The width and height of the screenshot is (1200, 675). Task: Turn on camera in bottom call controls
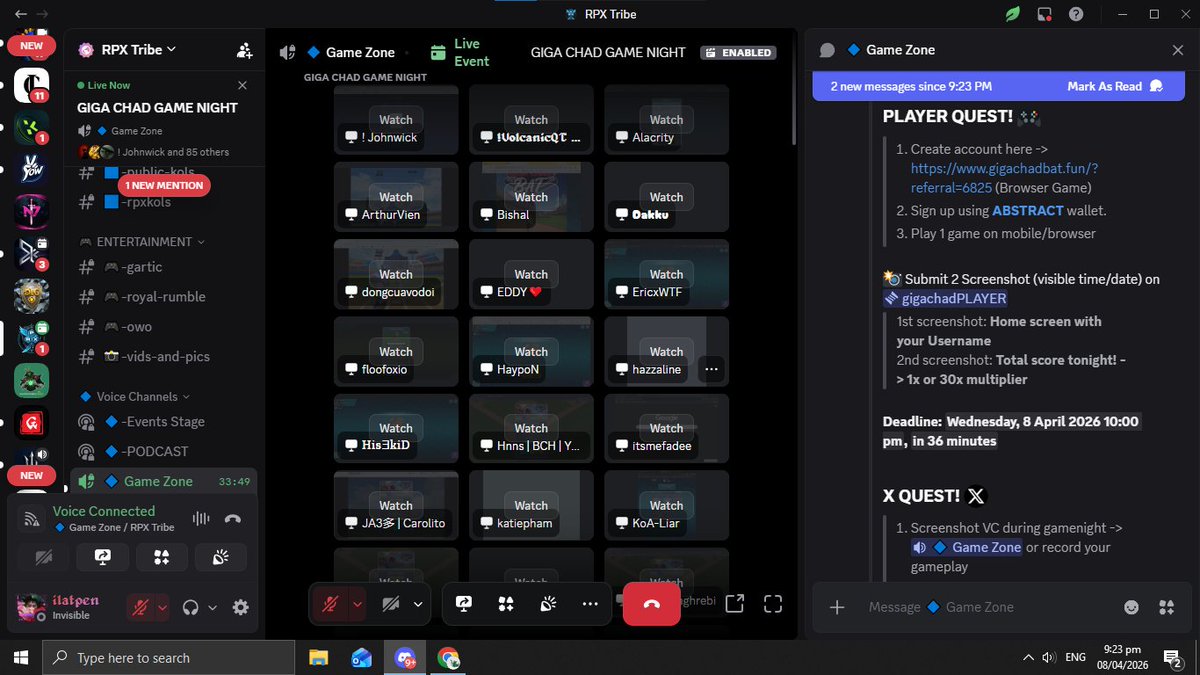390,604
